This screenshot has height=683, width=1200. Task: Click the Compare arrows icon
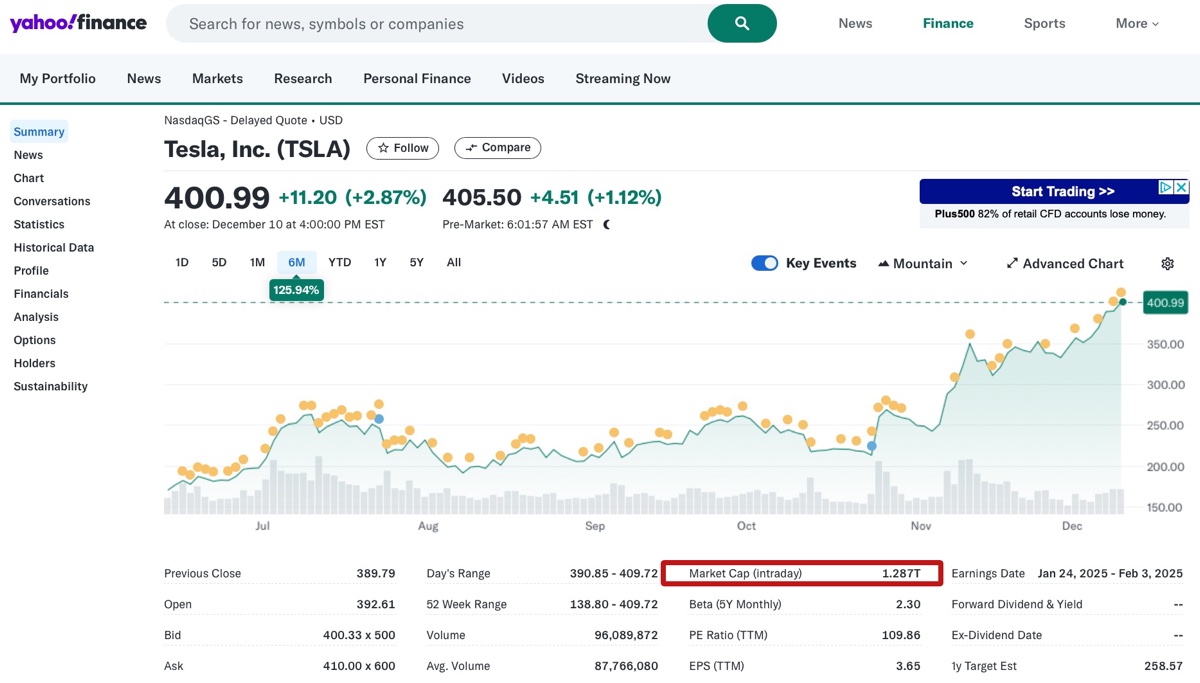tap(471, 147)
